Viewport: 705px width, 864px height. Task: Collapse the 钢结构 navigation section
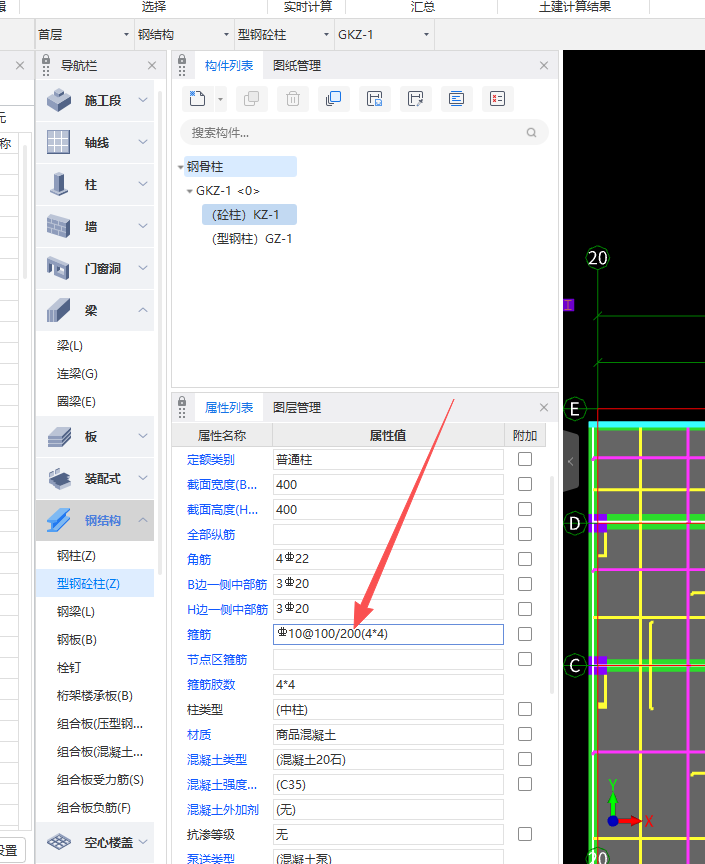(143, 520)
